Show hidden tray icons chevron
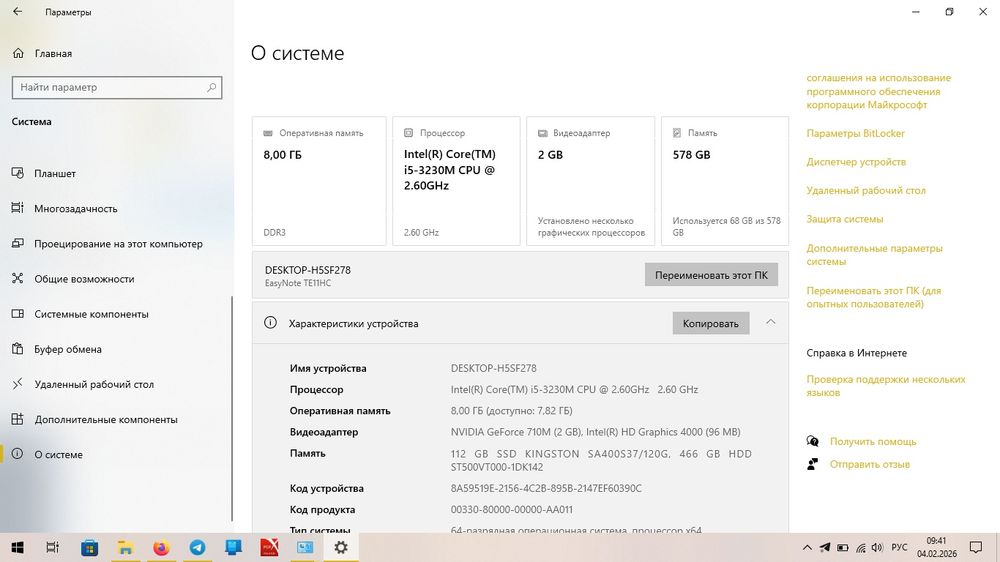This screenshot has height=562, width=1000. [x=807, y=547]
